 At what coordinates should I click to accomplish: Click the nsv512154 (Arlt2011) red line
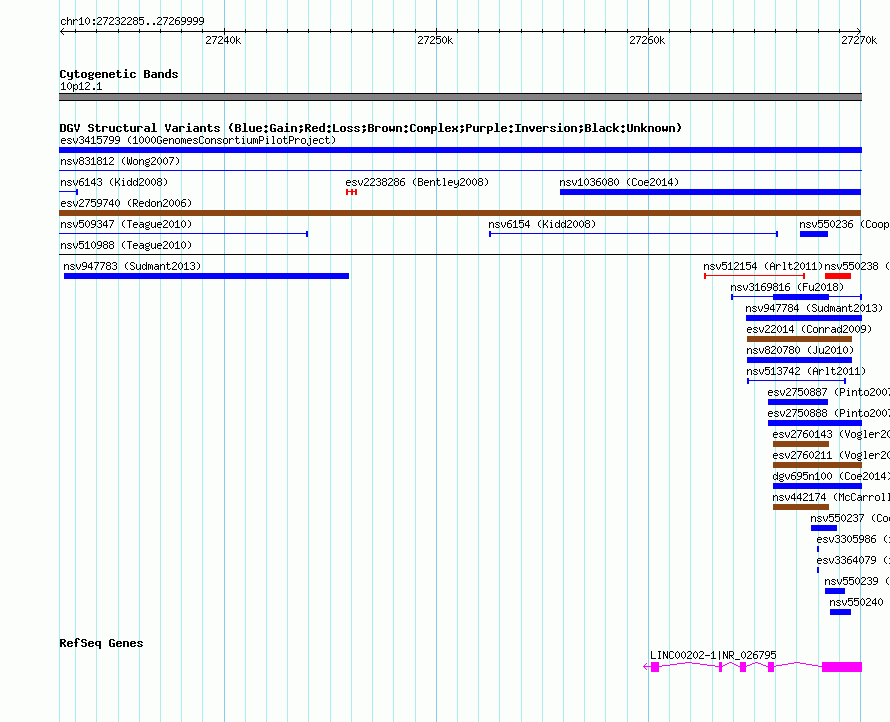coord(754,276)
